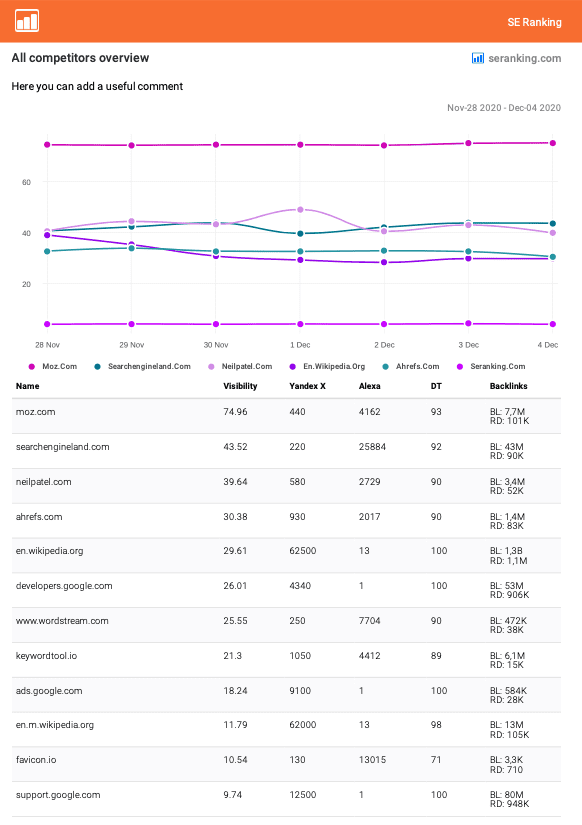This screenshot has width=582, height=825.
Task: Toggle Seranking.Com legend series
Action: point(491,366)
